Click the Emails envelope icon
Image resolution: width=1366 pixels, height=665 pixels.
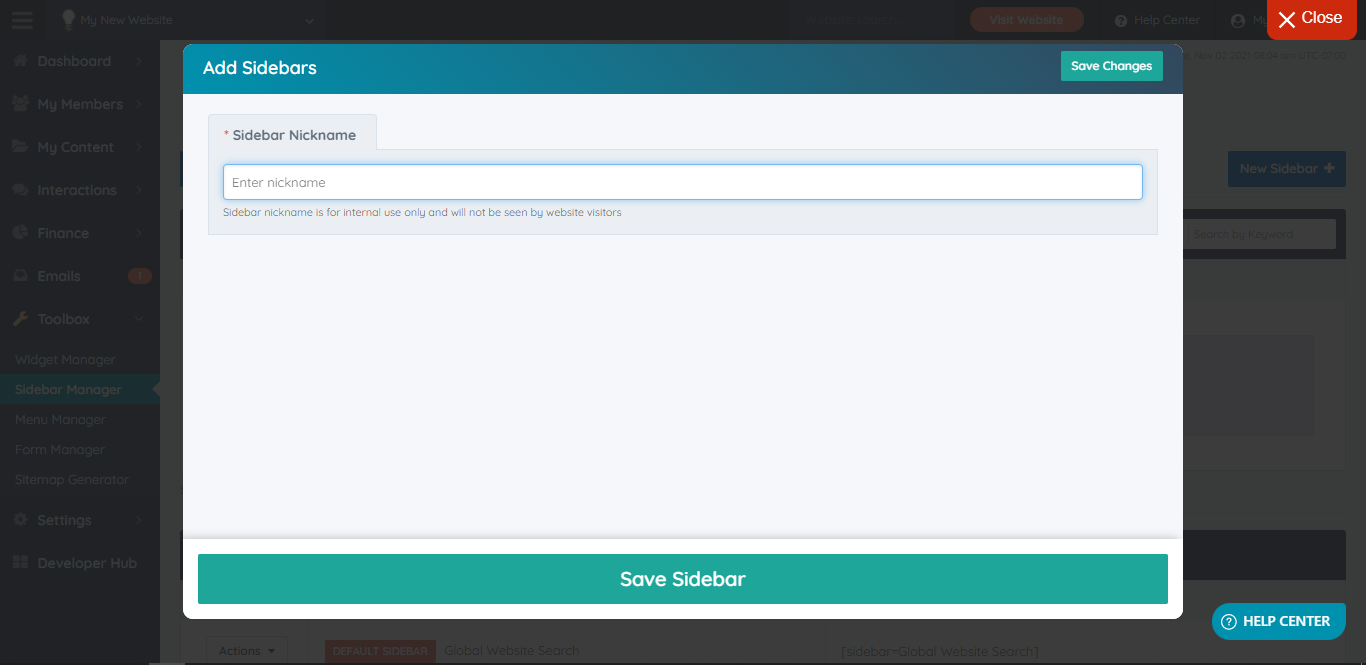point(20,276)
